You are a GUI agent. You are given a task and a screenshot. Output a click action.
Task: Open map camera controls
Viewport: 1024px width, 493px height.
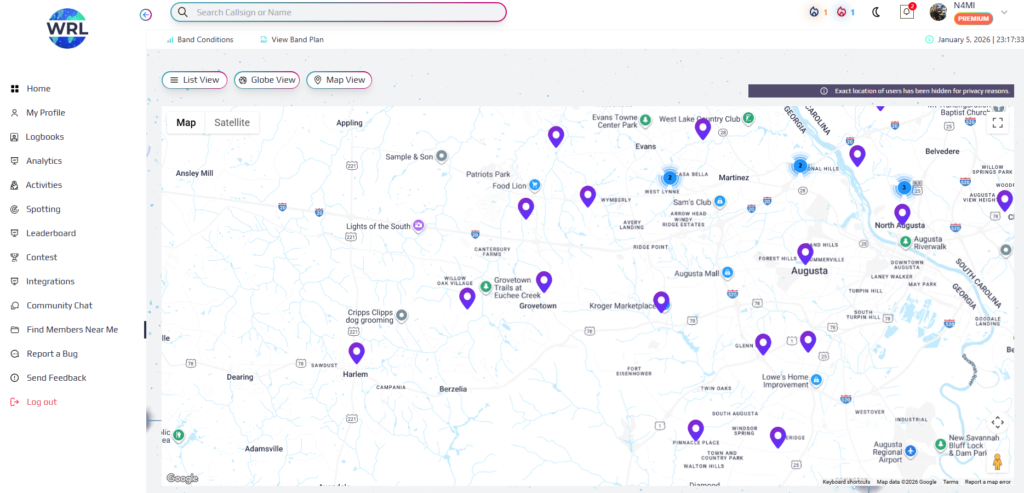[997, 423]
